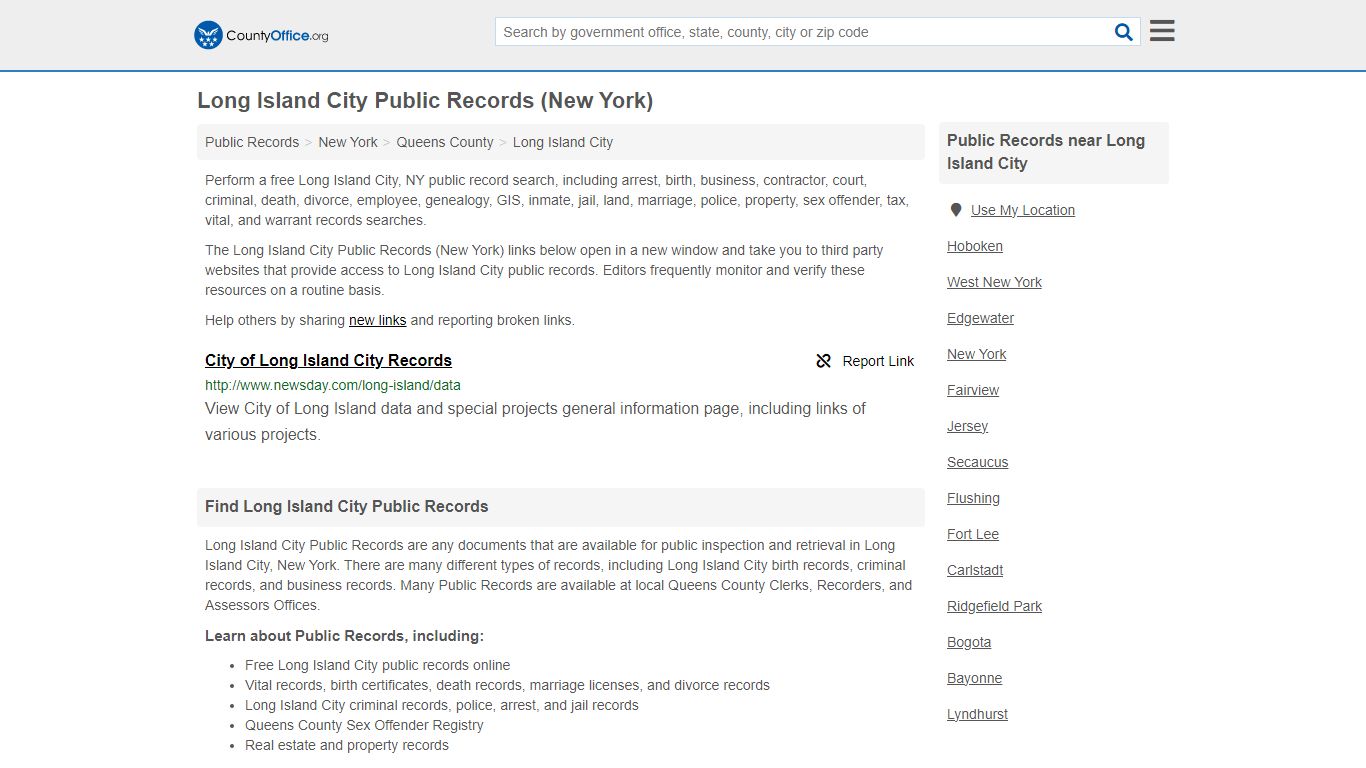
Task: Open Carlstadt link
Action: click(x=975, y=570)
